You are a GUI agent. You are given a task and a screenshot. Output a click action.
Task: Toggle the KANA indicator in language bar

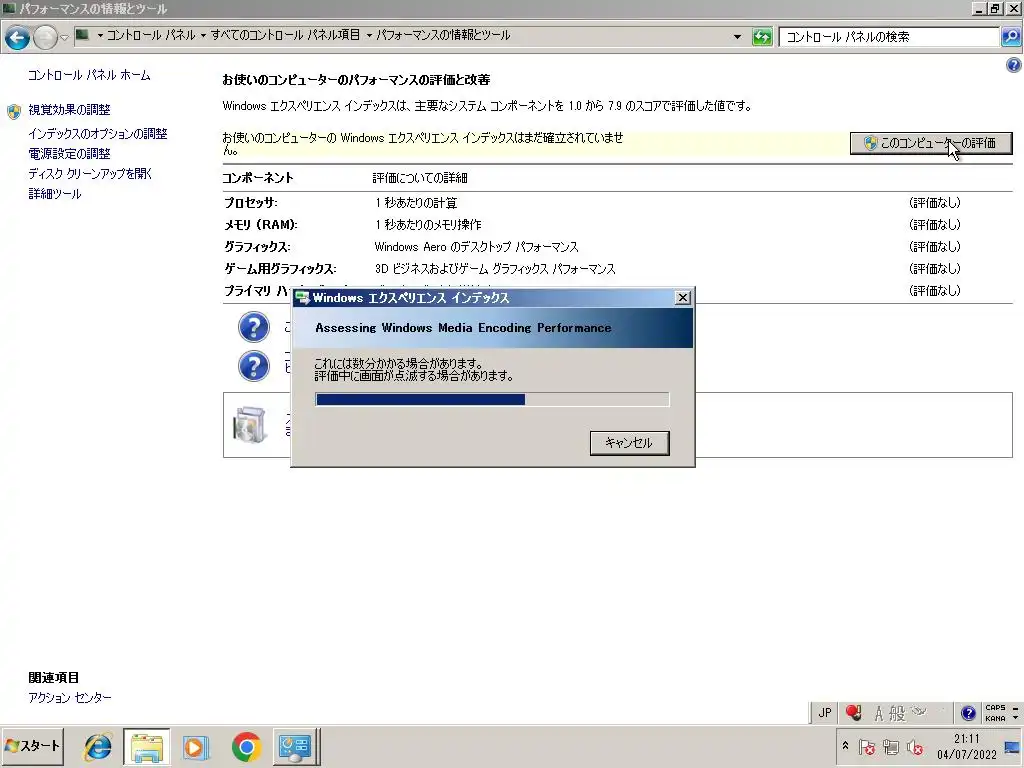click(995, 718)
